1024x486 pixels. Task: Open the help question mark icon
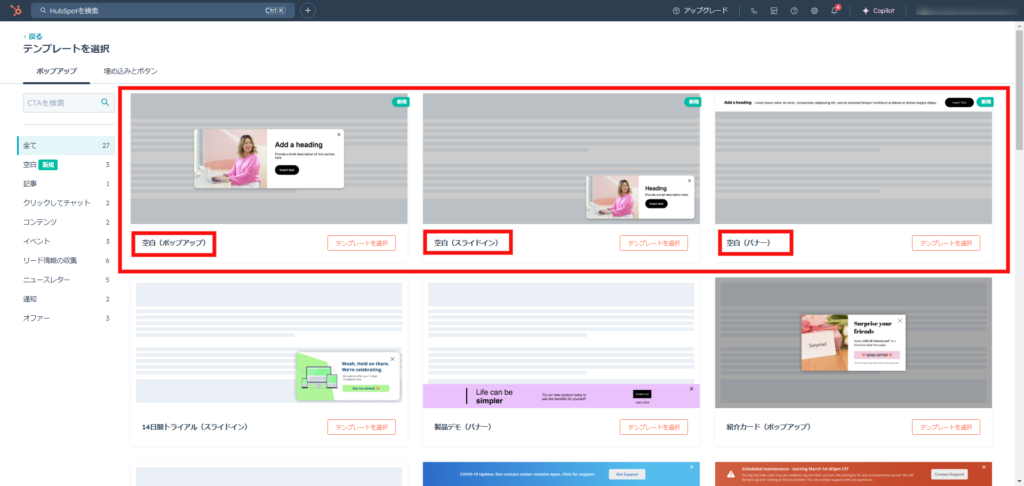pyautogui.click(x=794, y=10)
